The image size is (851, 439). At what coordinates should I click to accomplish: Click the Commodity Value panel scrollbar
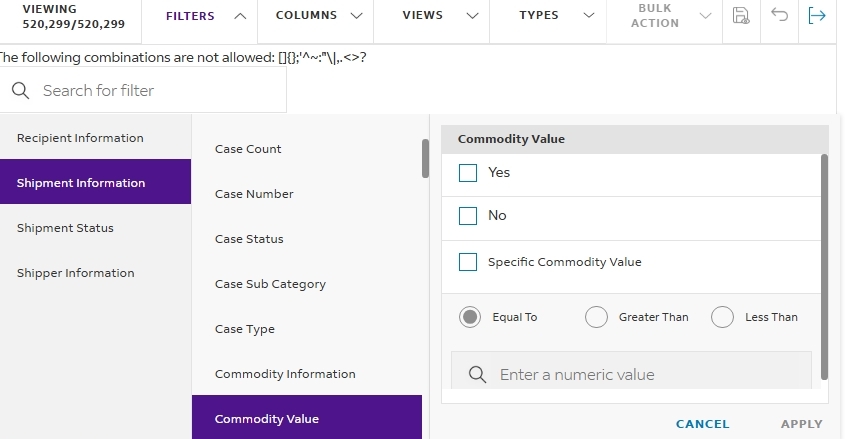(x=824, y=268)
